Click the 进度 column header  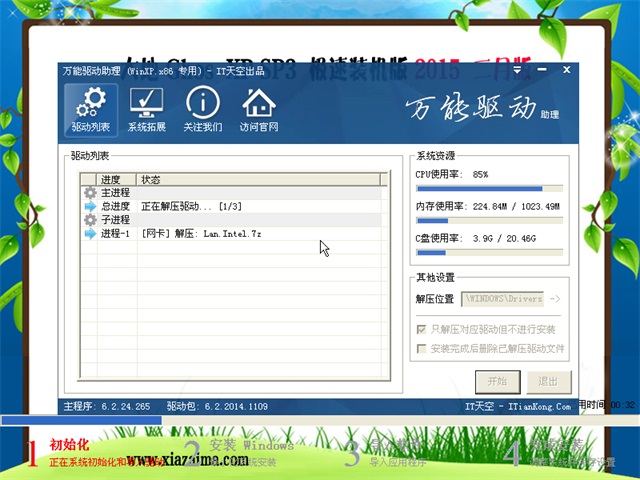(x=111, y=180)
